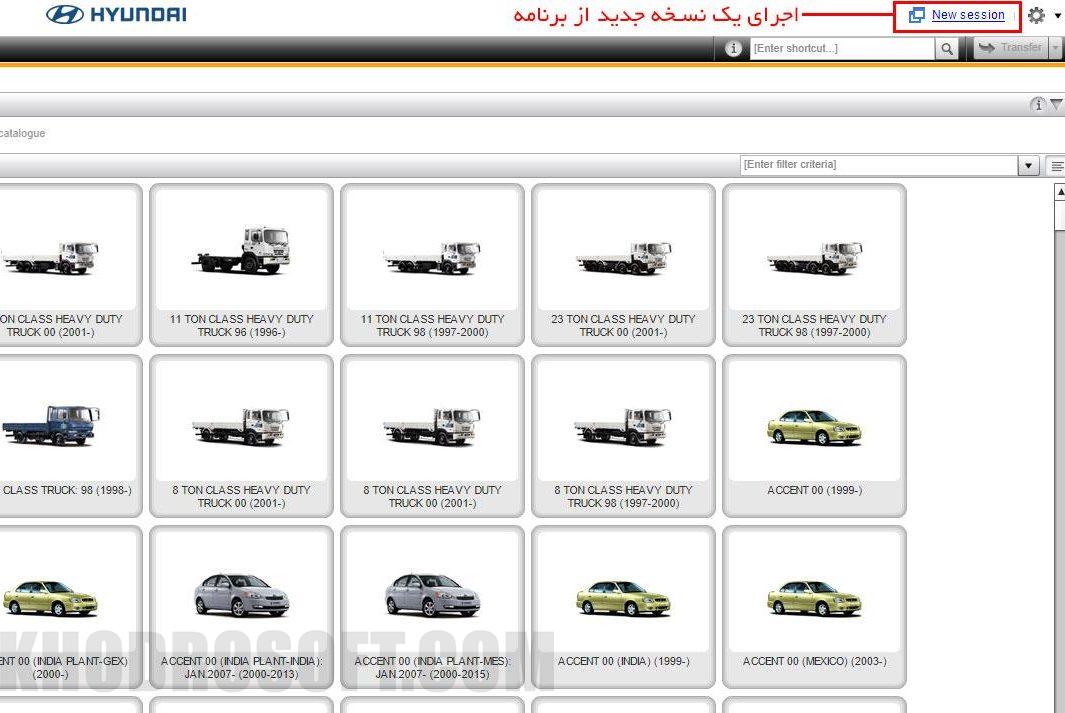Click the scrollbar up arrow
This screenshot has height=713, width=1065.
[1060, 192]
